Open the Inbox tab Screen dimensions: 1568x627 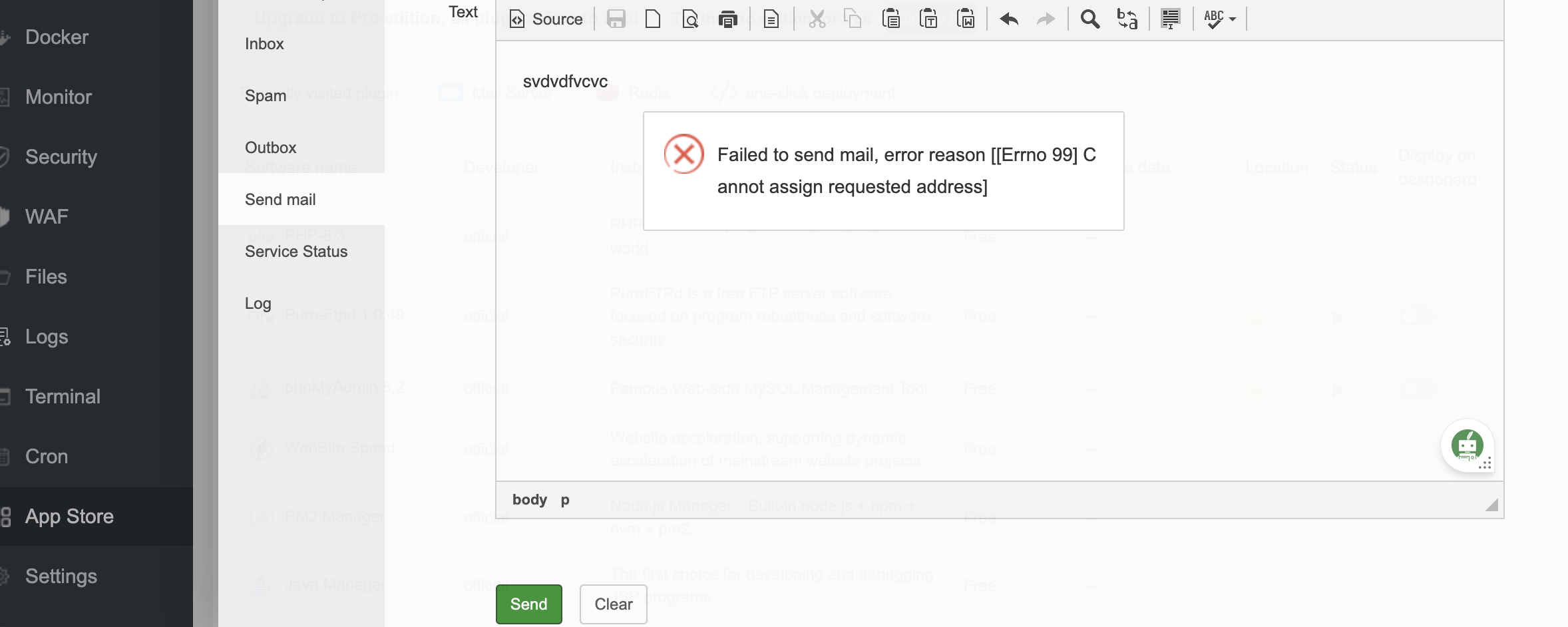click(301, 44)
